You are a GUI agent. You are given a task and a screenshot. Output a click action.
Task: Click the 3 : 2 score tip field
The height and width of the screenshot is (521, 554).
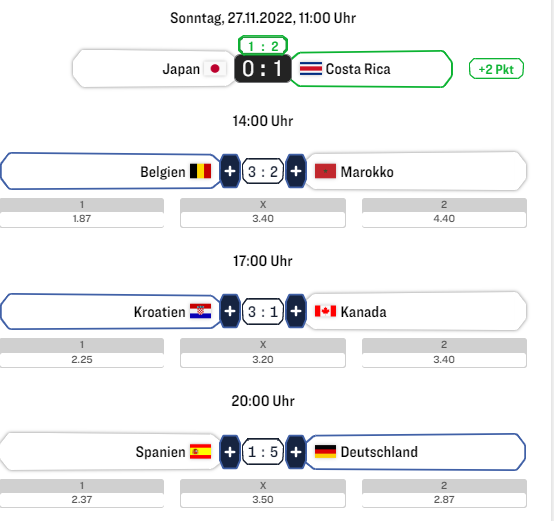[263, 171]
